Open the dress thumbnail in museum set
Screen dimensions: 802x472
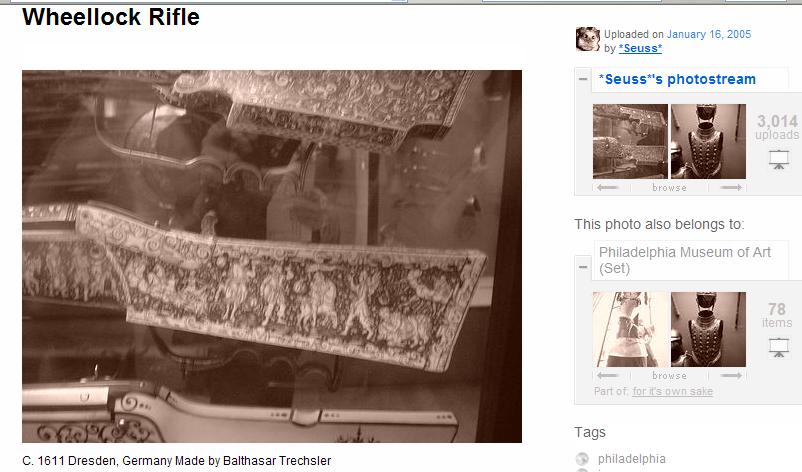tap(630, 329)
